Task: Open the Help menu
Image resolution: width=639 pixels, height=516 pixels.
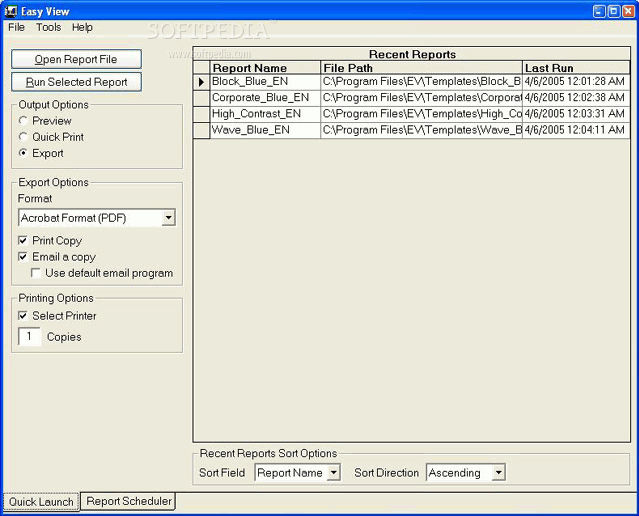Action: 82,27
